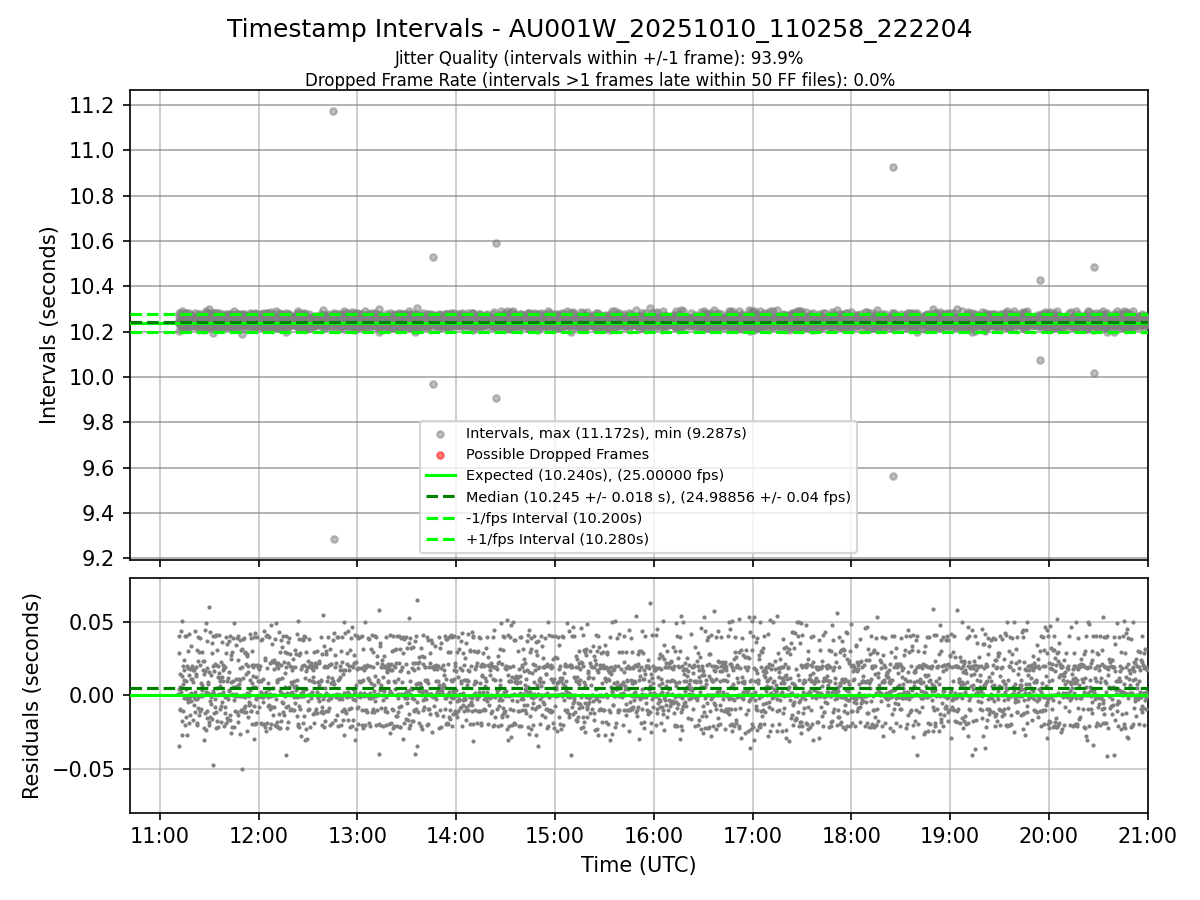
Task: Click the '13:00' time tick label
Action: [x=358, y=834]
